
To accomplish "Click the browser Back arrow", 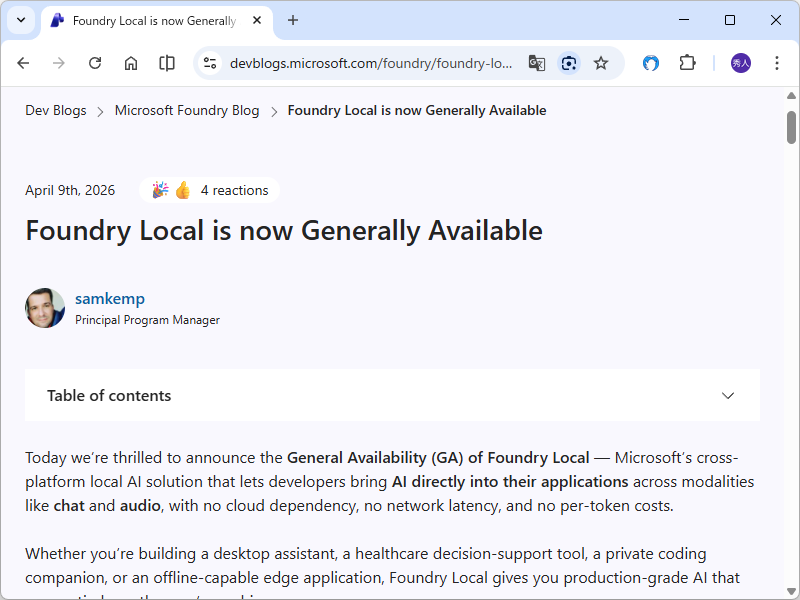I will tap(23, 63).
